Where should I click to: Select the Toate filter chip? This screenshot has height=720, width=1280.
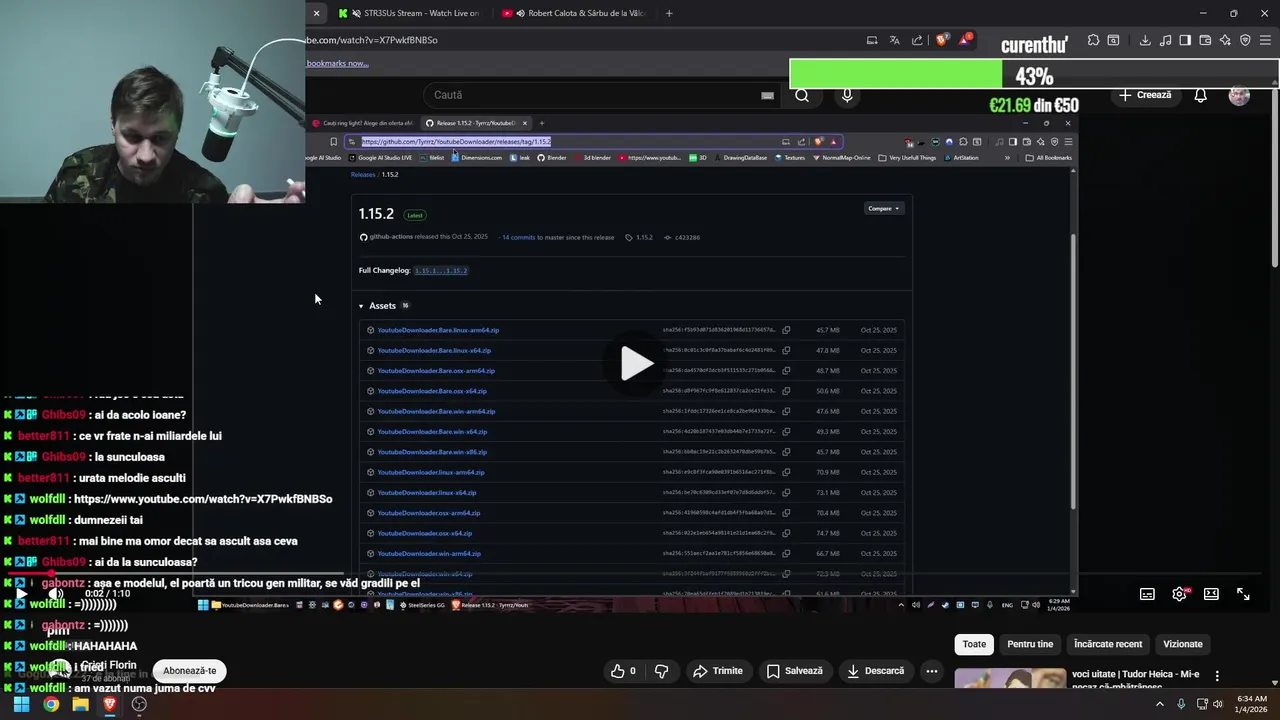click(974, 644)
